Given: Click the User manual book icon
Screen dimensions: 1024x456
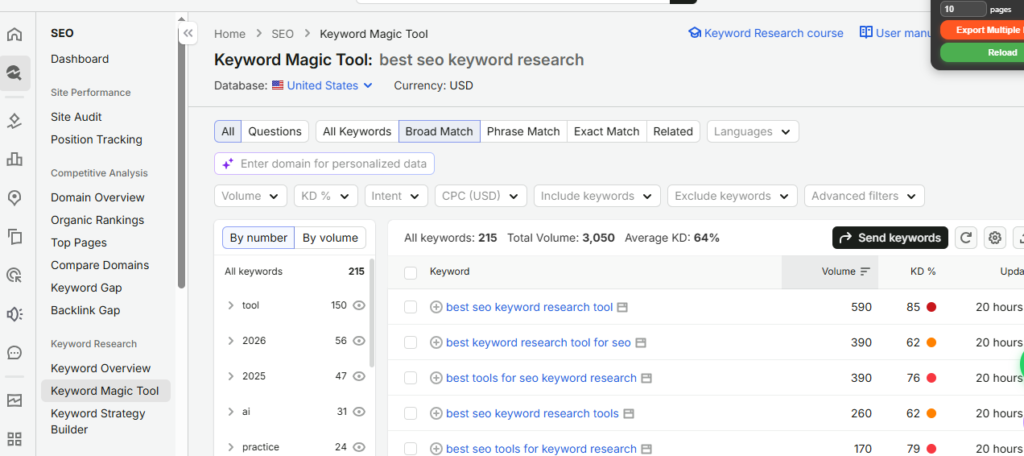Looking at the screenshot, I should (866, 33).
